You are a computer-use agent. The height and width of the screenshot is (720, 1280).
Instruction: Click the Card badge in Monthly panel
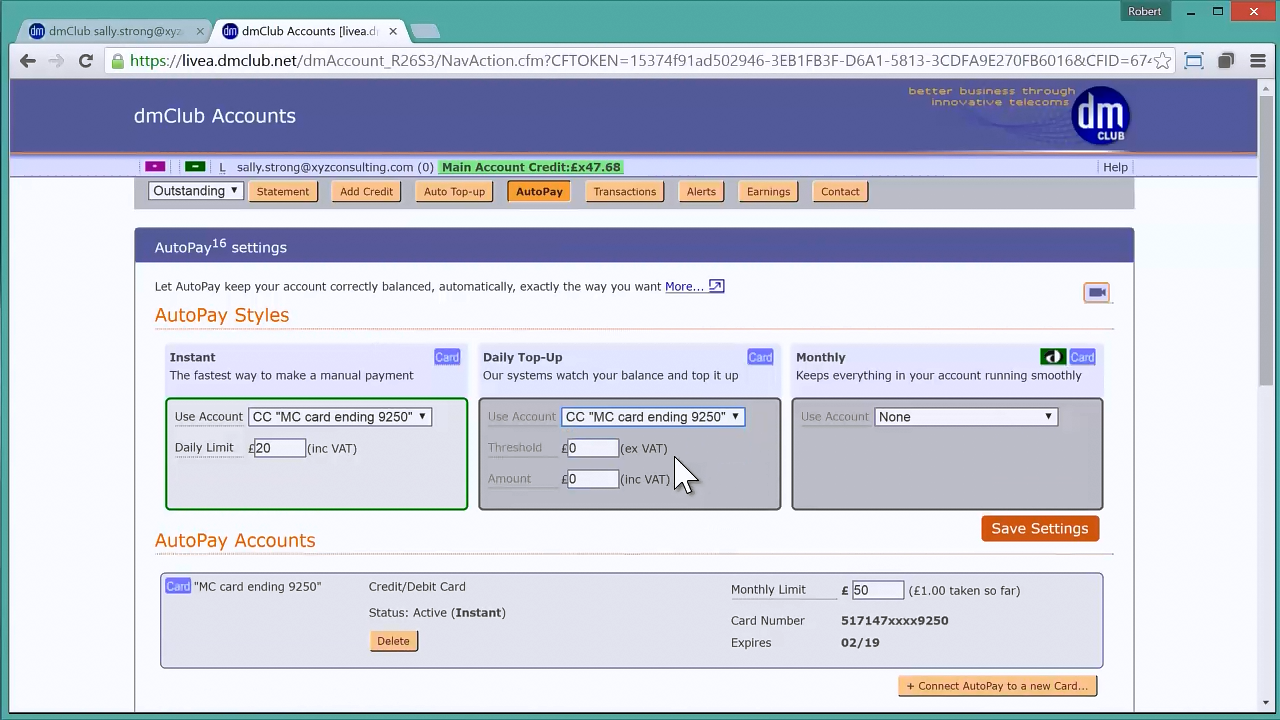[1082, 357]
